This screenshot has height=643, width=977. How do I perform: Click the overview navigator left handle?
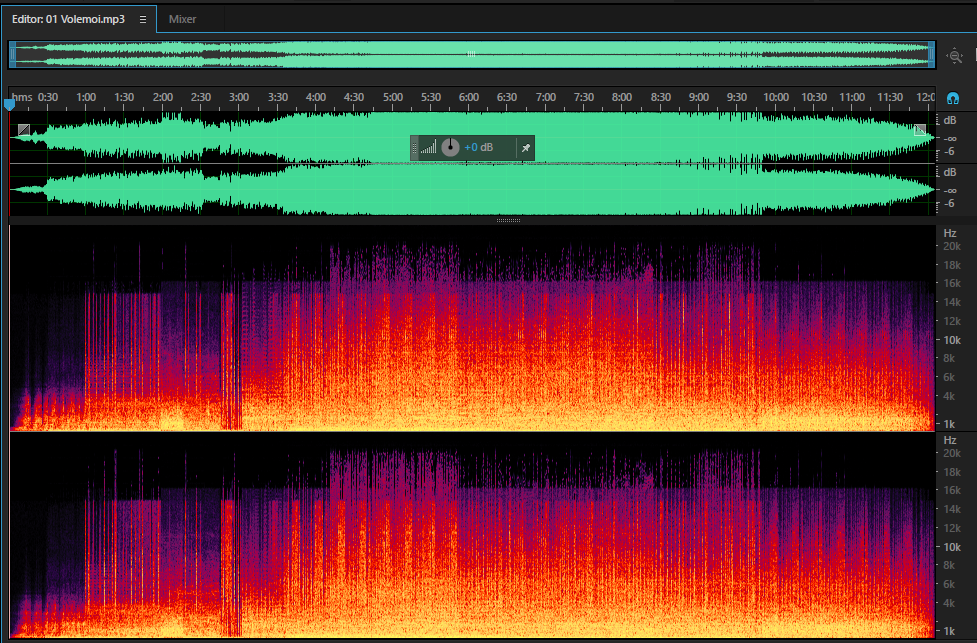[x=13, y=55]
